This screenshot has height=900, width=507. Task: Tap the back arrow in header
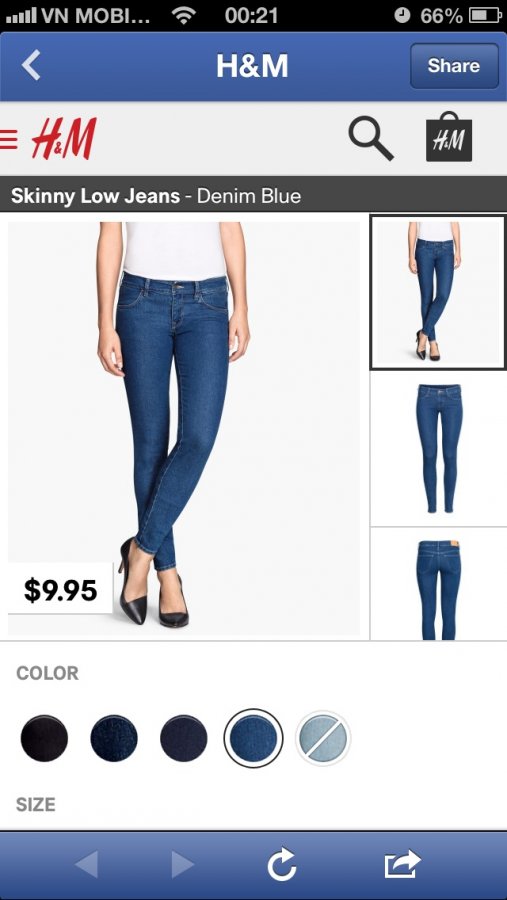pyautogui.click(x=31, y=65)
